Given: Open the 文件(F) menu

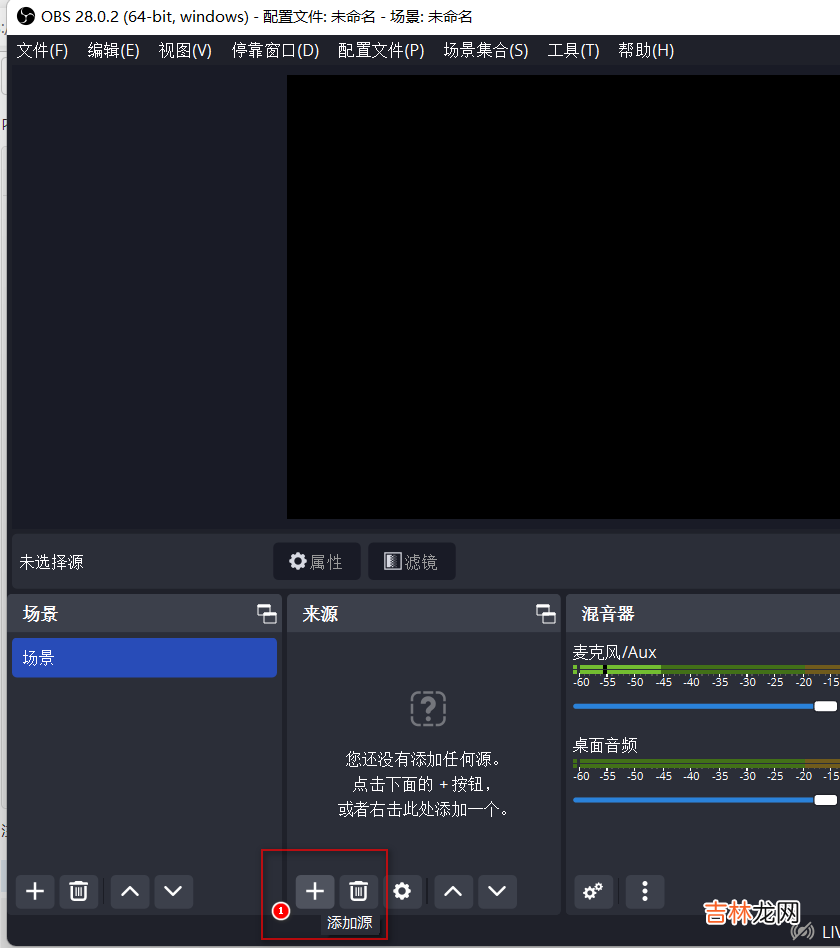Looking at the screenshot, I should pyautogui.click(x=42, y=50).
